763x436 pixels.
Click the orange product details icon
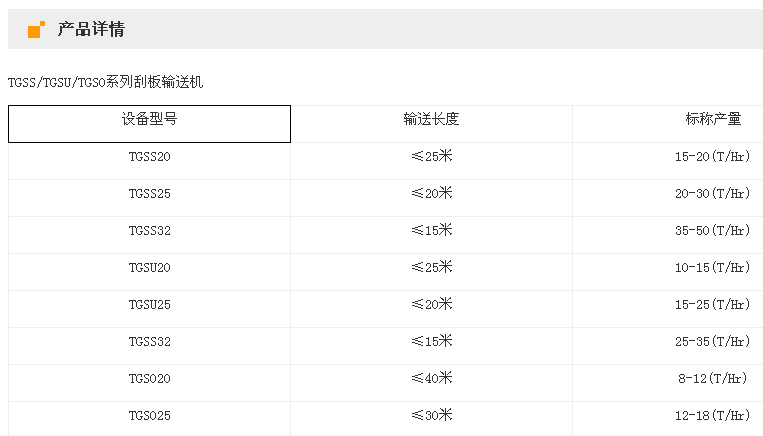point(36,29)
